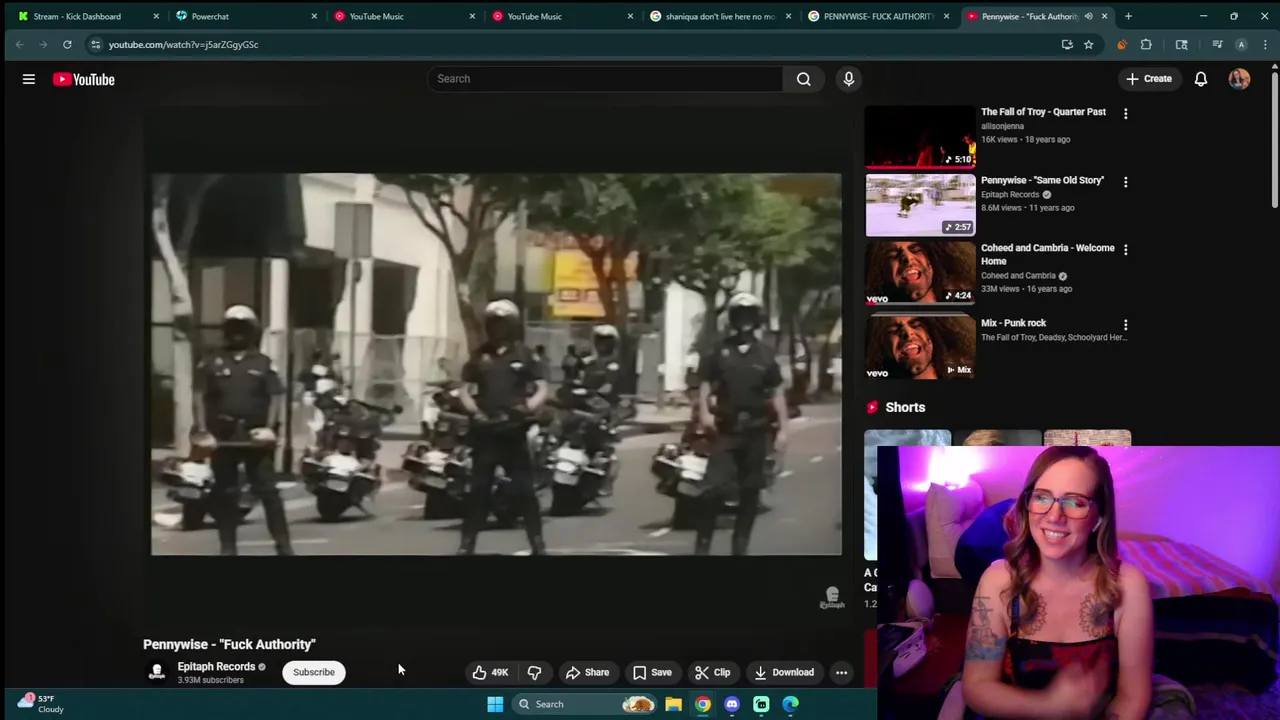The width and height of the screenshot is (1280, 720).
Task: Open the Chrome three-dot menu
Action: (1265, 44)
